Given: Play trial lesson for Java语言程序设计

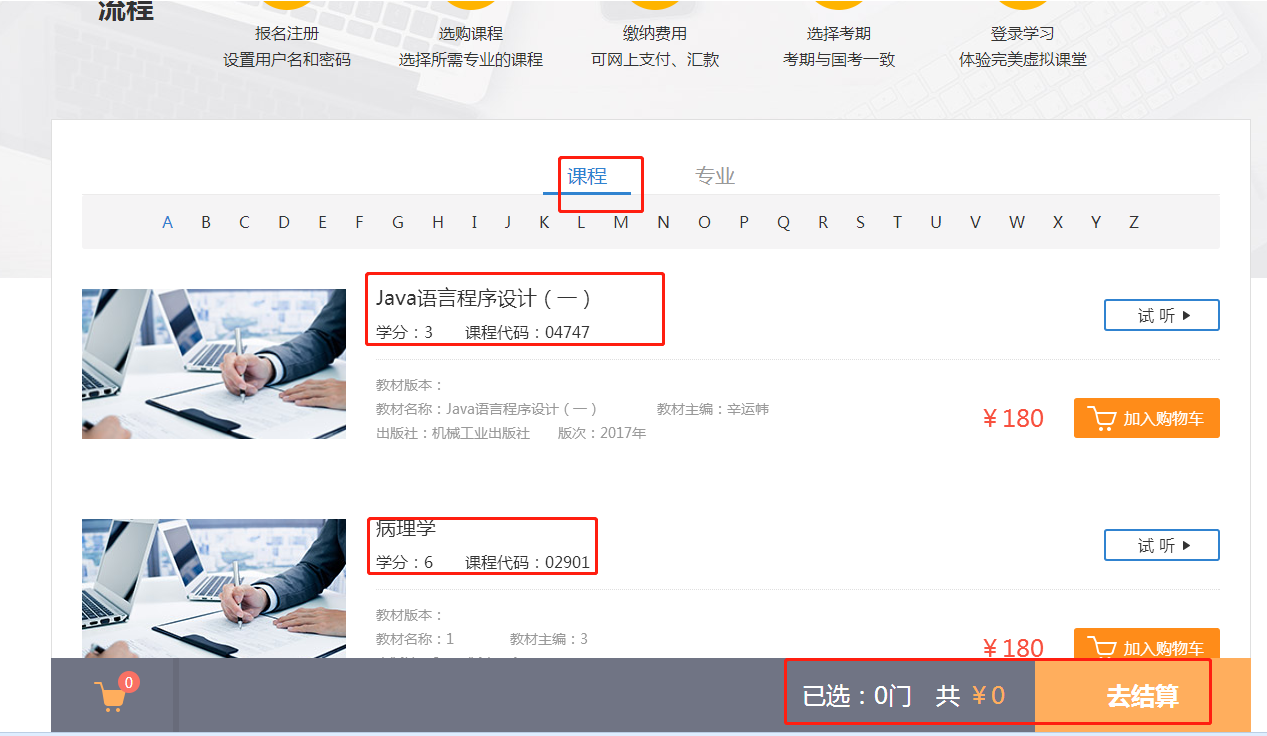Looking at the screenshot, I should [1161, 315].
